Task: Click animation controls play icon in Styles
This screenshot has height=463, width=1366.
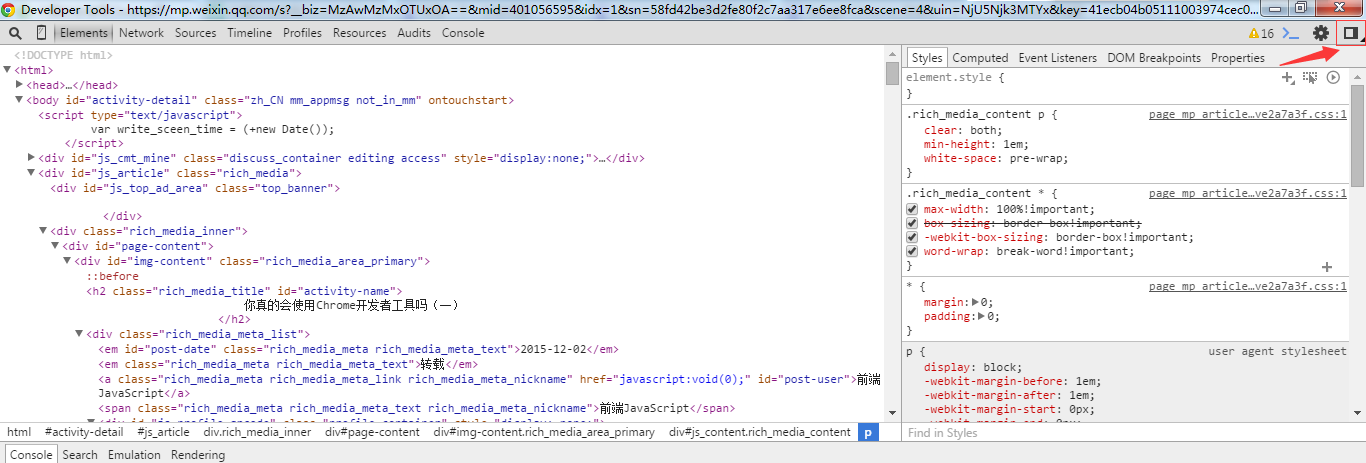Action: [1333, 77]
